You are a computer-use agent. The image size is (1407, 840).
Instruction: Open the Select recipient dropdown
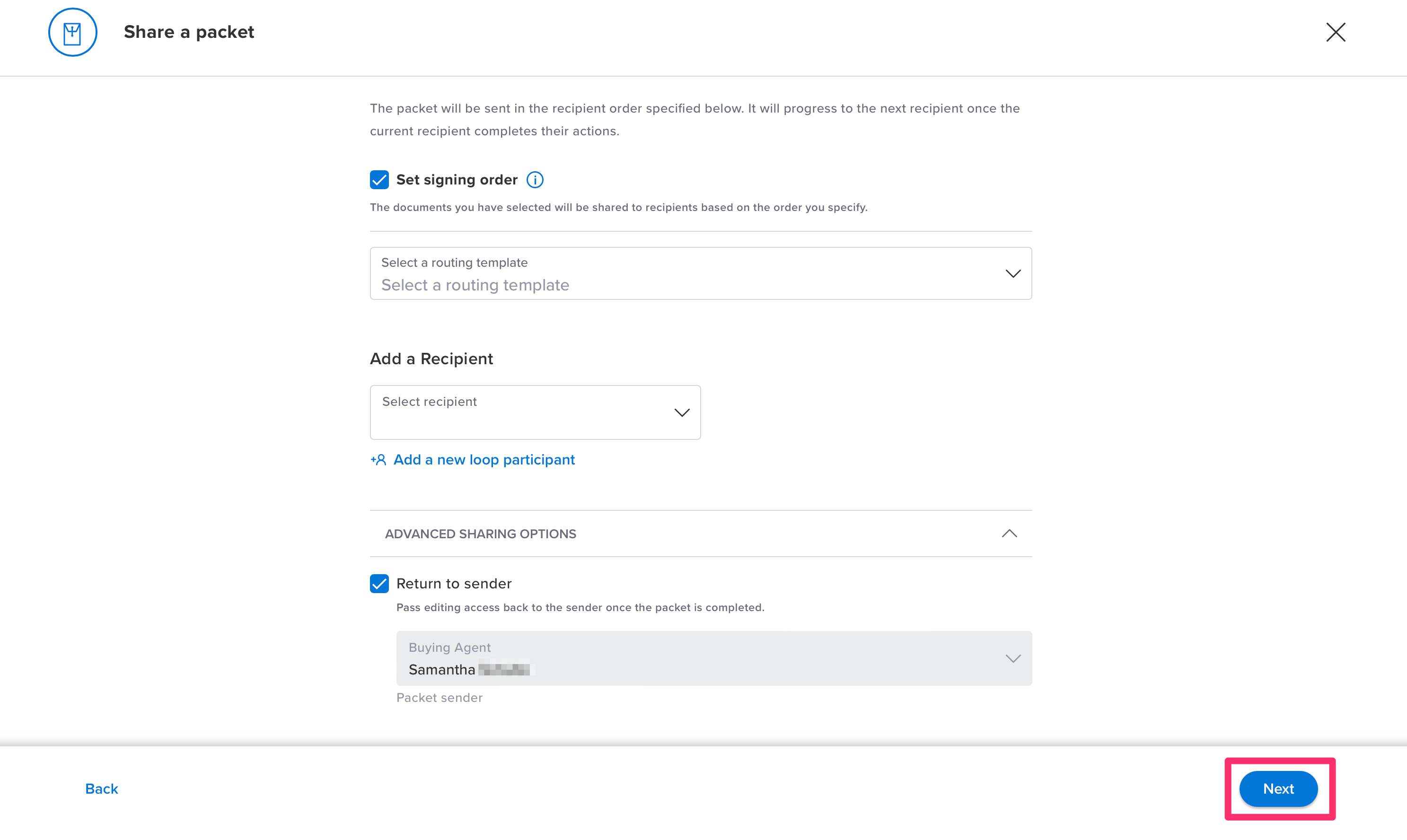pos(535,412)
